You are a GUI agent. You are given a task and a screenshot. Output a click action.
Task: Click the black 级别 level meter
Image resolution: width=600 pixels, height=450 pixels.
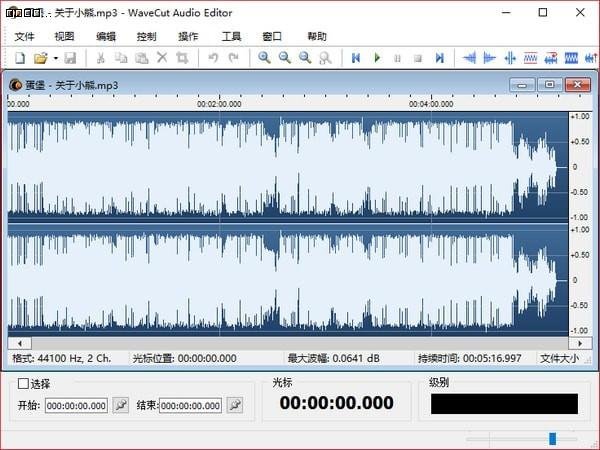[x=504, y=404]
